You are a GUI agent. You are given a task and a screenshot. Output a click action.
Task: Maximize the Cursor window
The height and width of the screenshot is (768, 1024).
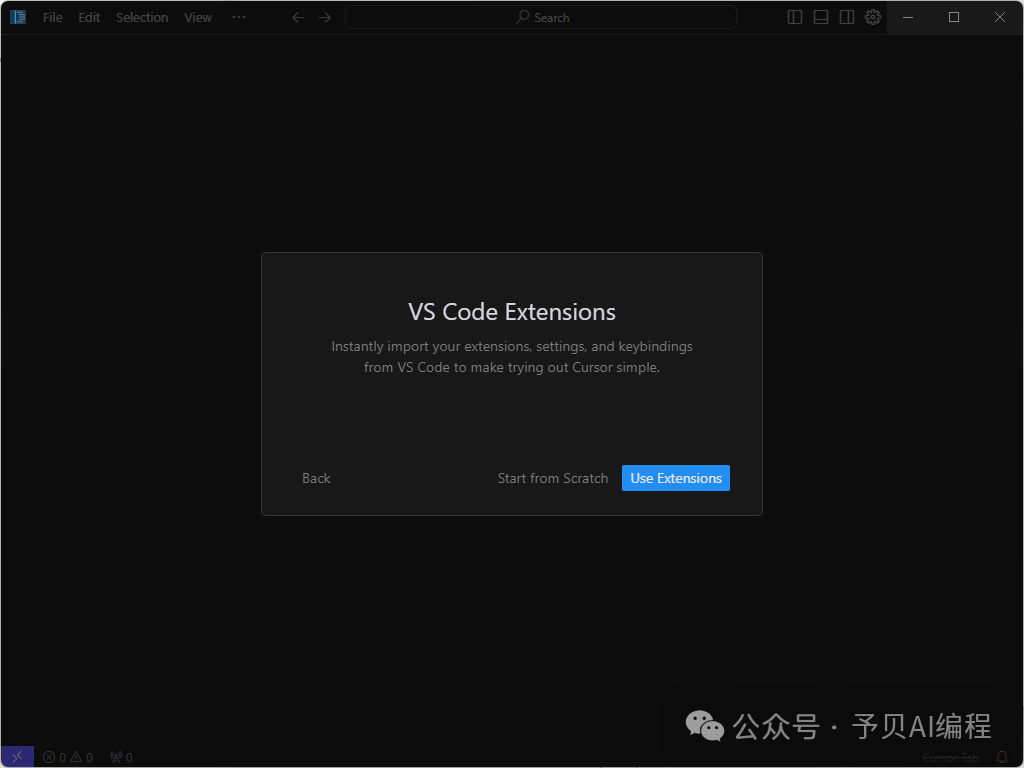[954, 18]
